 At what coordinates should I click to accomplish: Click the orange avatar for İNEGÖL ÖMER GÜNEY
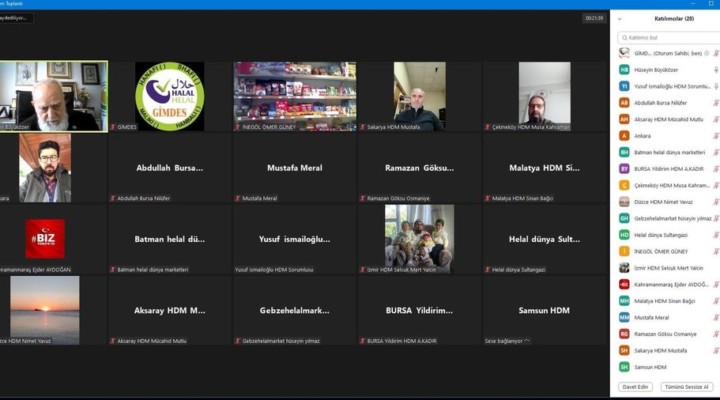(624, 252)
